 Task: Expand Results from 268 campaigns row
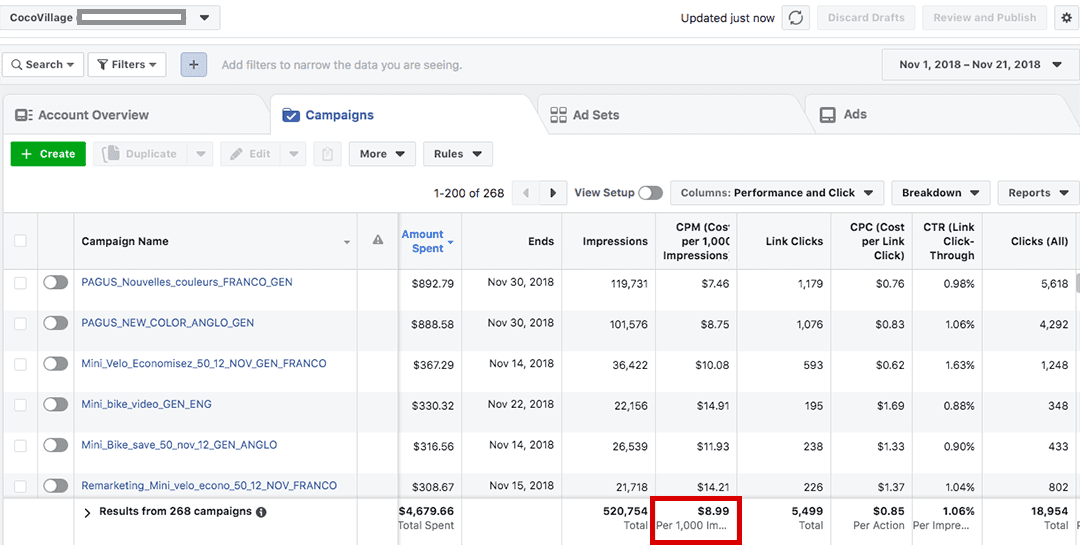tap(87, 513)
